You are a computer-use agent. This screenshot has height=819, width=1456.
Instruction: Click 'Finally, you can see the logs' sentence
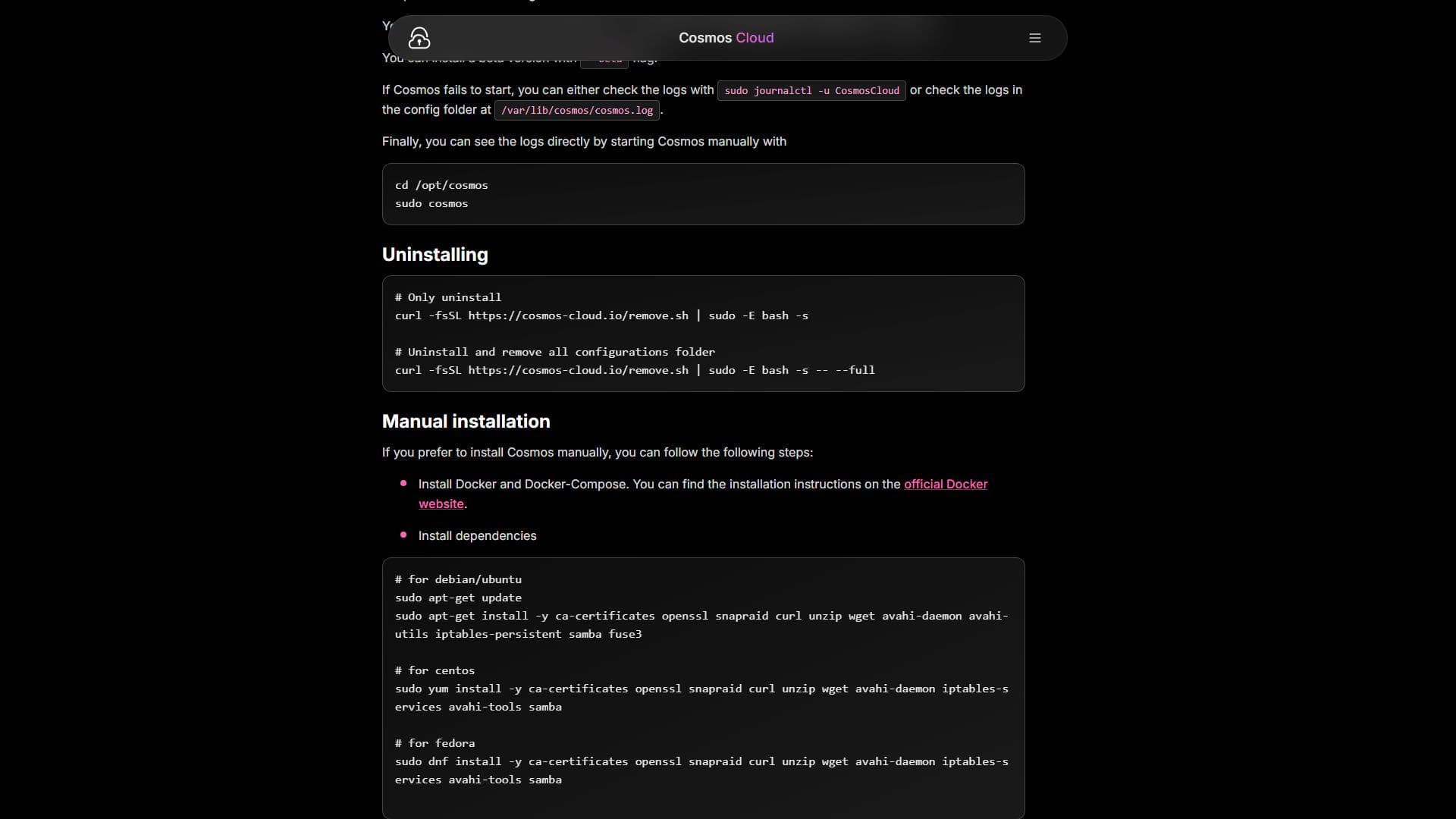coord(584,142)
